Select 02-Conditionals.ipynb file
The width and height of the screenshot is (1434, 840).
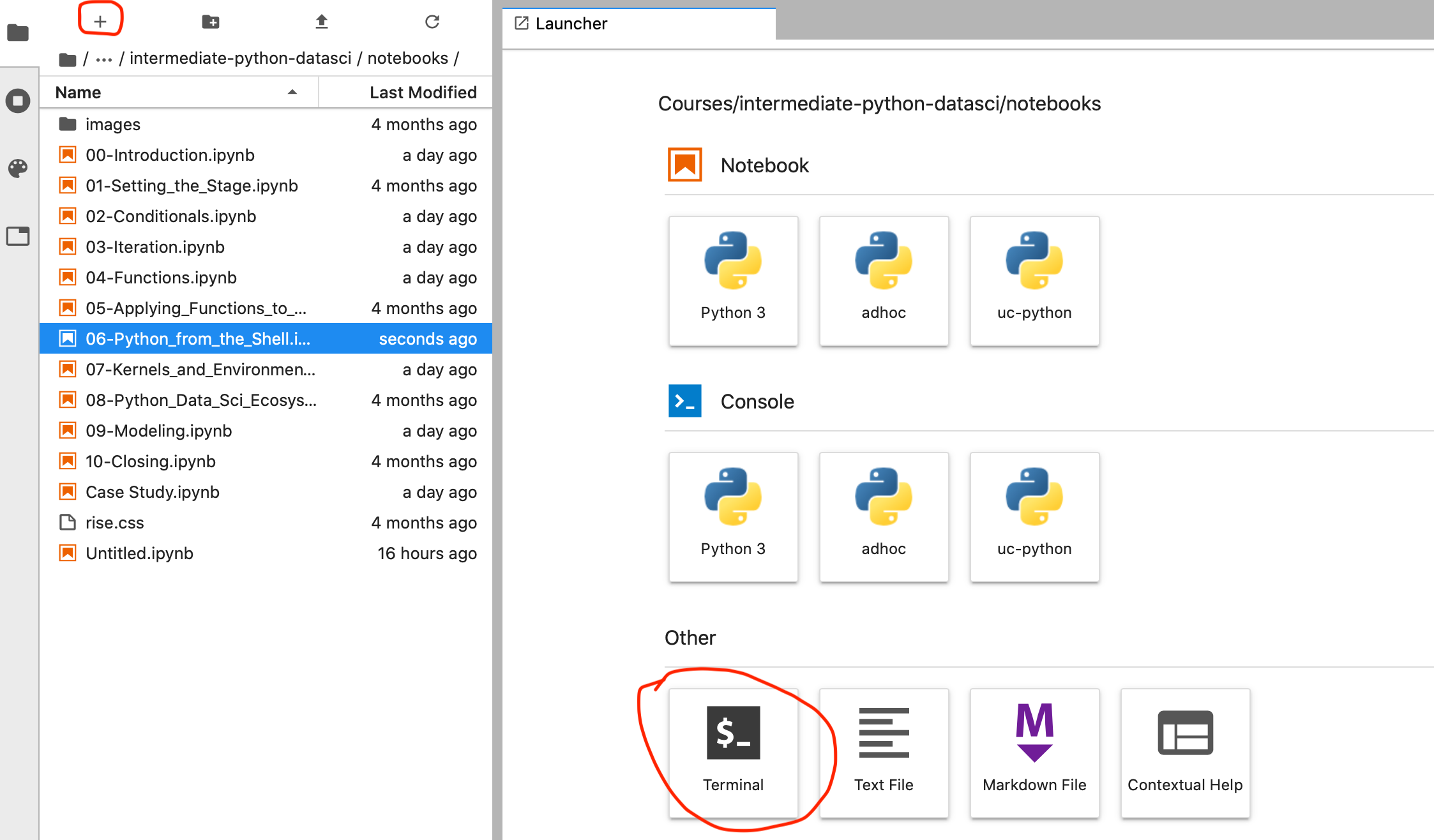[x=266, y=216]
